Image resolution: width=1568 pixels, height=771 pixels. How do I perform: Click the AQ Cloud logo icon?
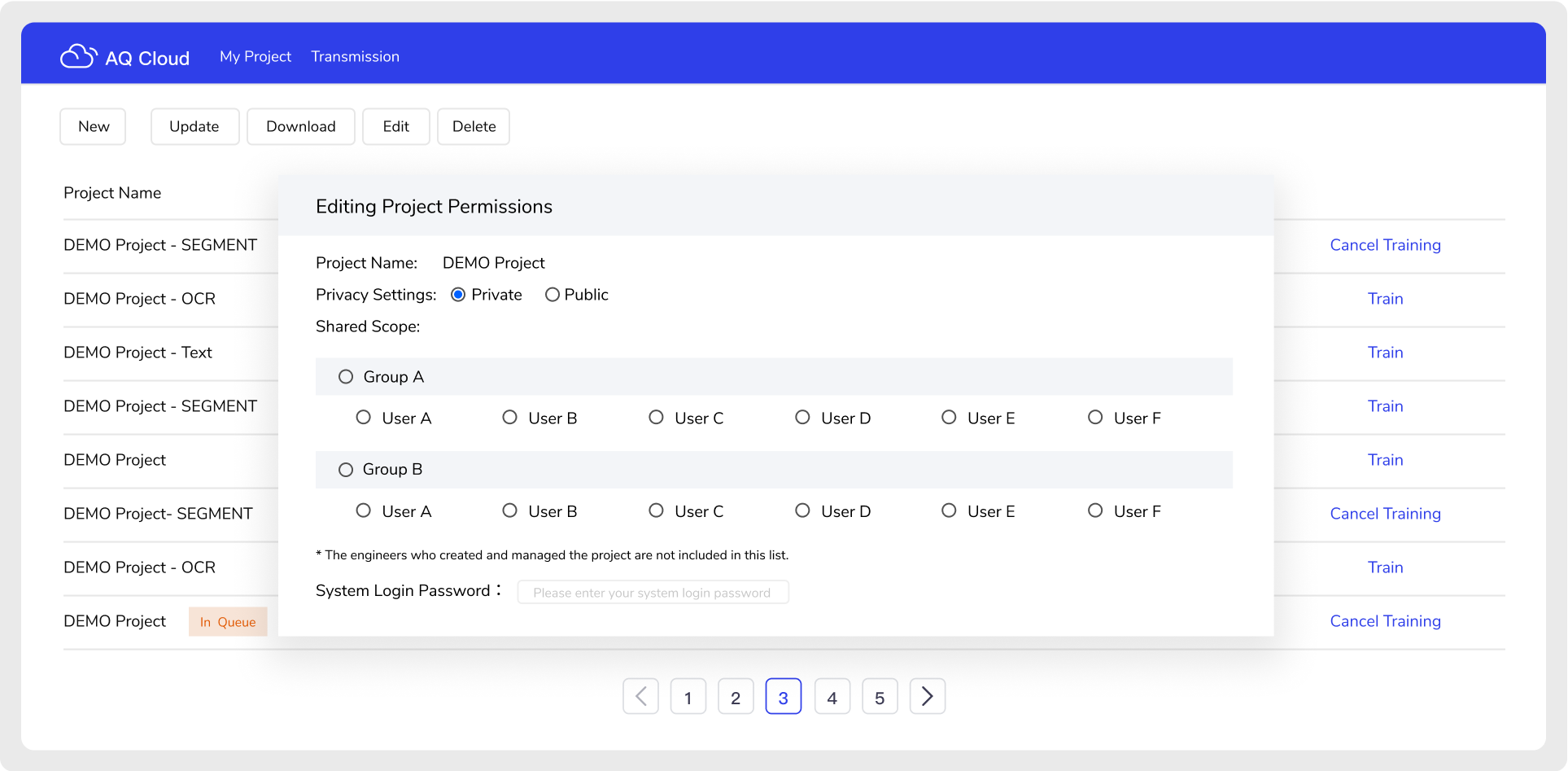[x=78, y=56]
